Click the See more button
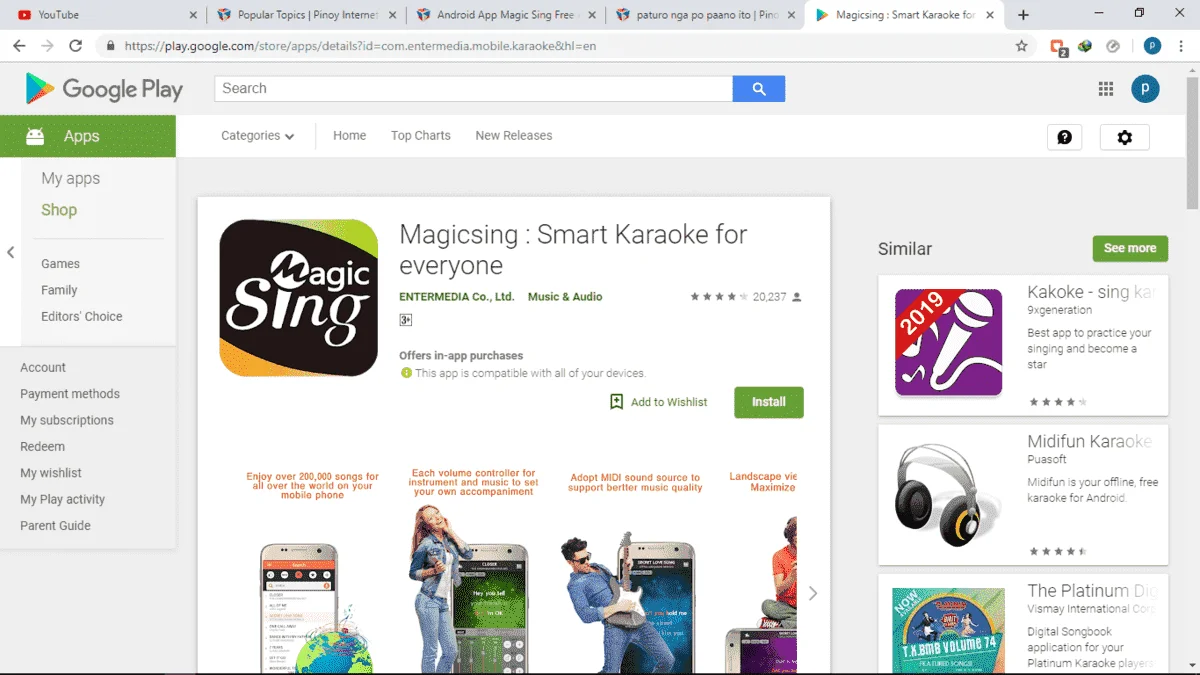1200x675 pixels. [1130, 248]
